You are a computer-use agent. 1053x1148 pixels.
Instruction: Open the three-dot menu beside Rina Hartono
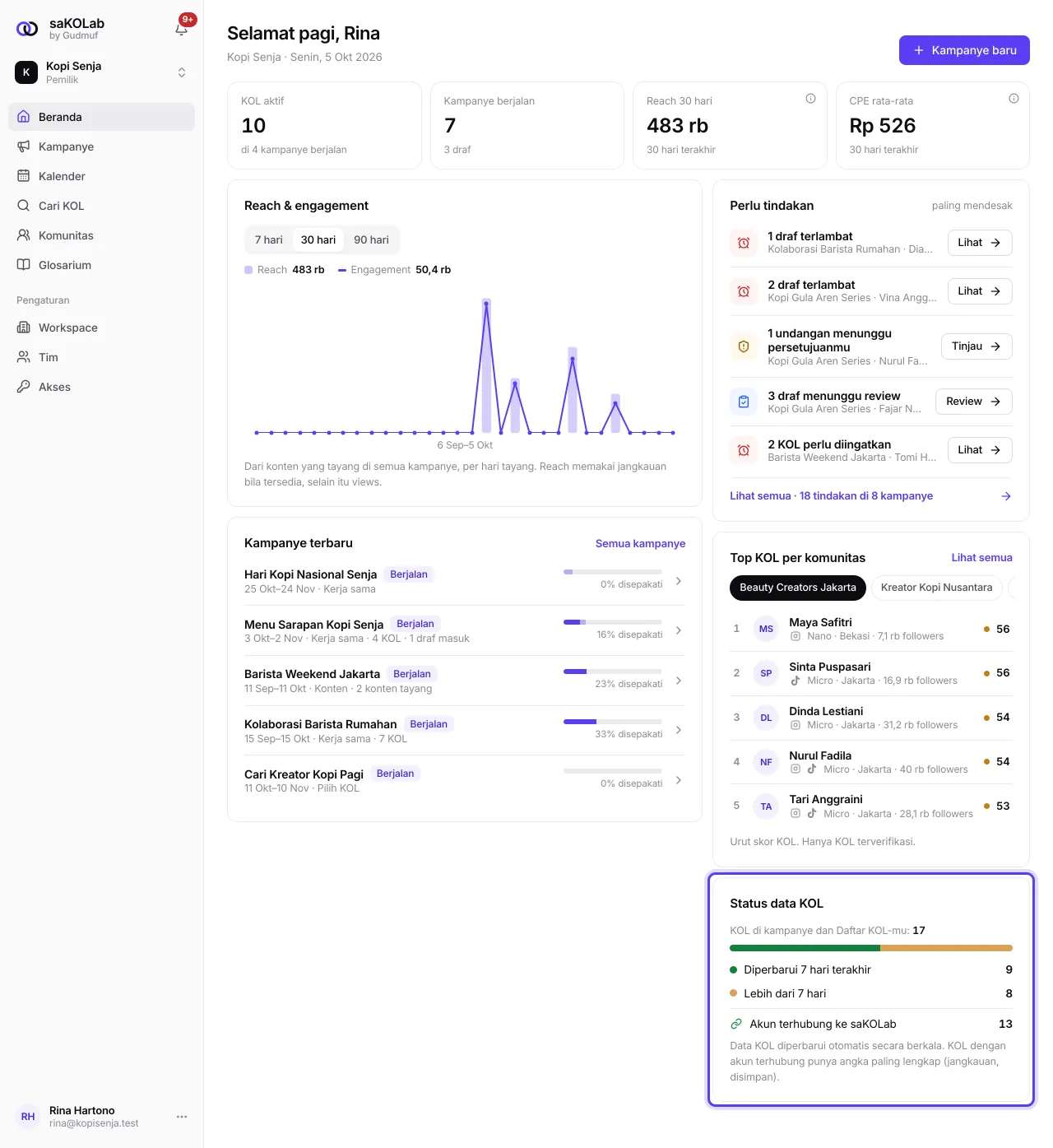click(x=182, y=1117)
